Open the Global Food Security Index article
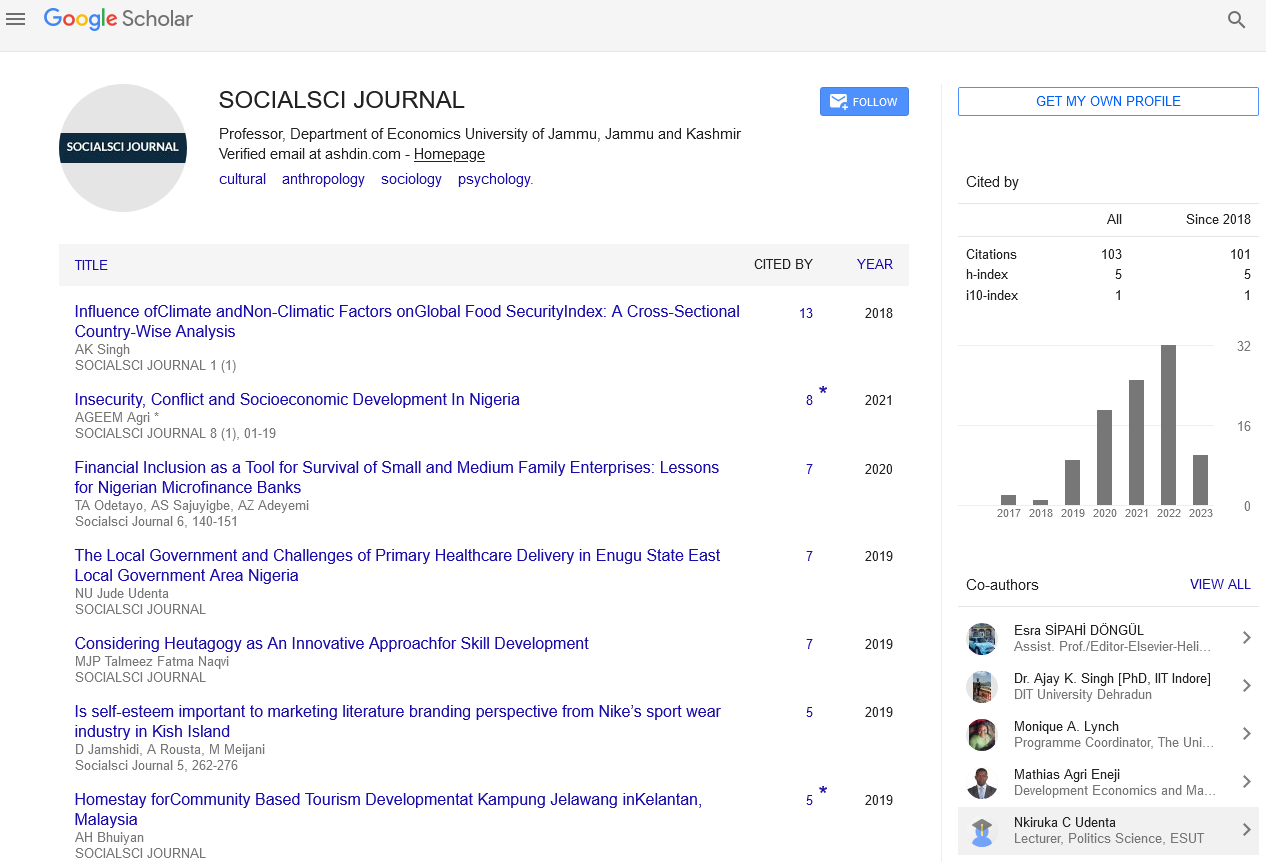The width and height of the screenshot is (1266, 862). click(407, 321)
